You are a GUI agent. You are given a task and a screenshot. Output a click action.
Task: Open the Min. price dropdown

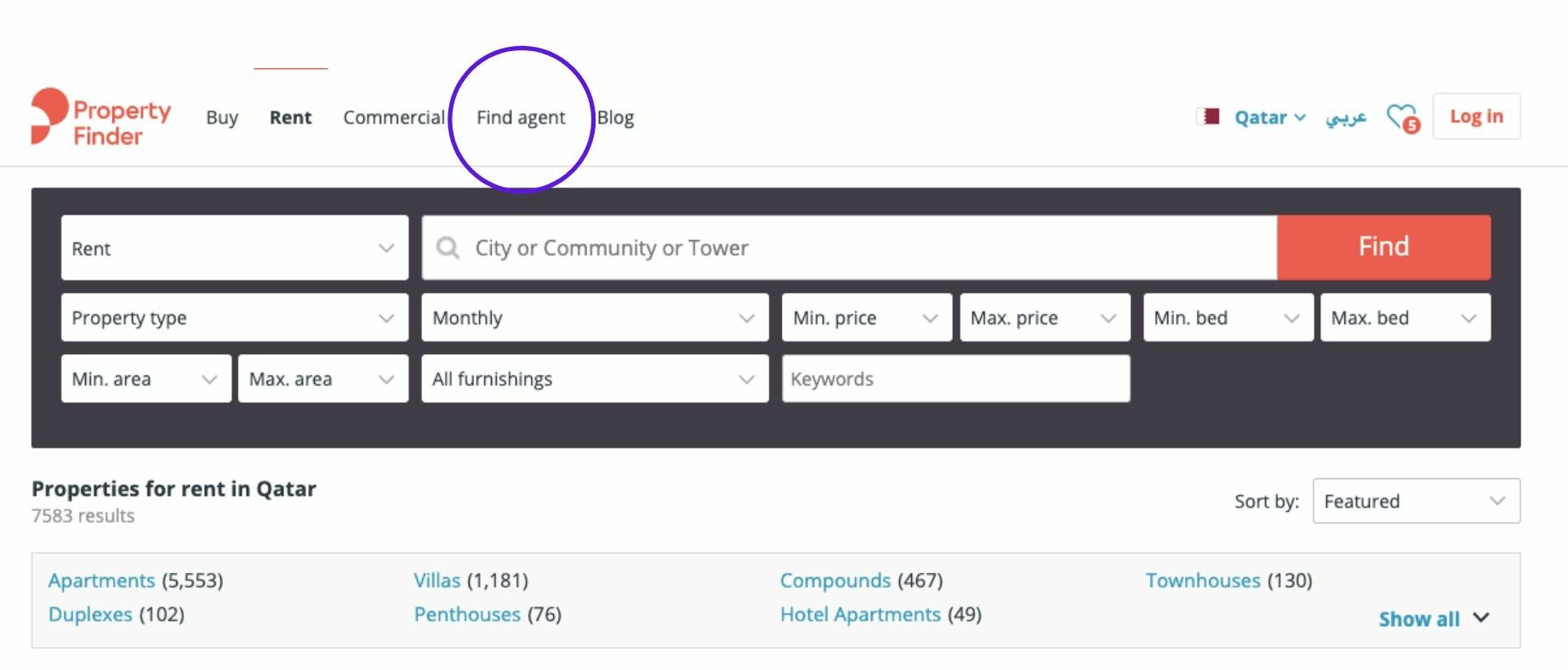pyautogui.click(x=865, y=318)
